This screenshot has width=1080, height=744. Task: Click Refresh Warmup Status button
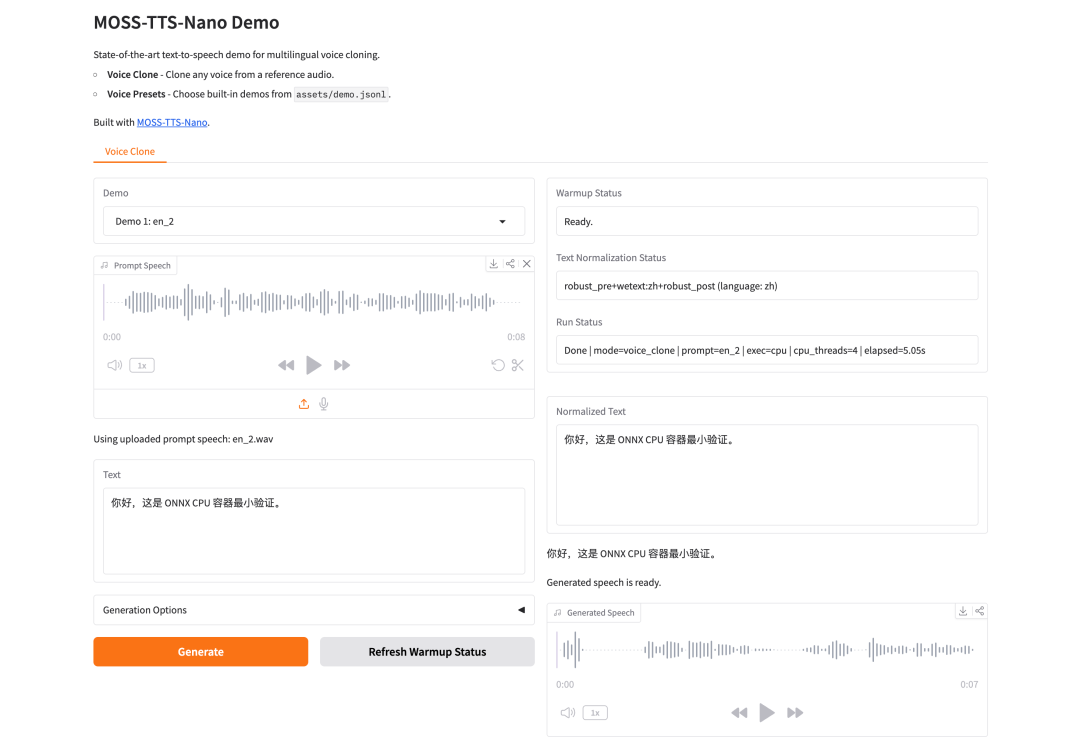(x=427, y=652)
